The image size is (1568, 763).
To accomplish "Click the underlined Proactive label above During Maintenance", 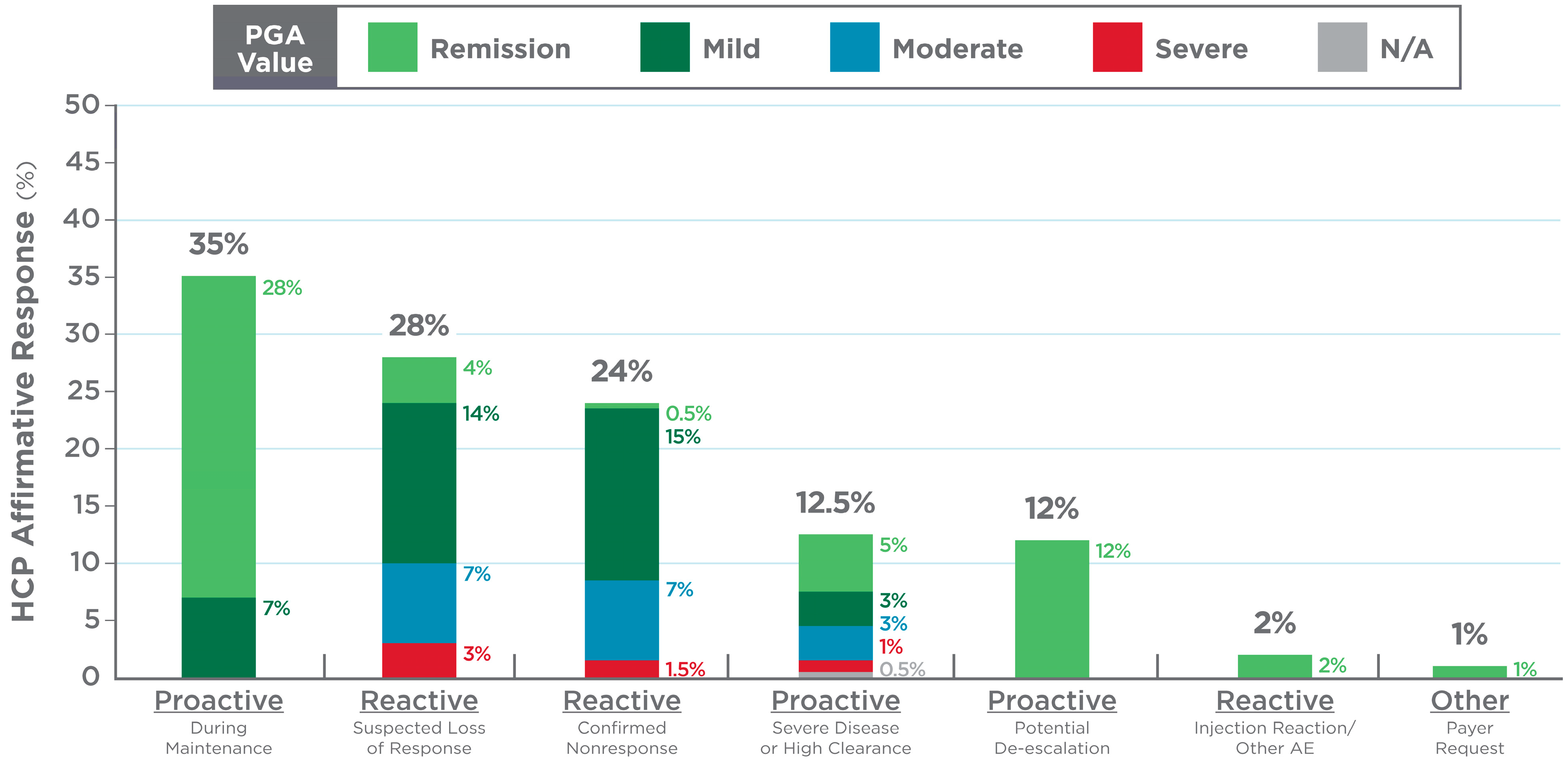I will pos(219,700).
